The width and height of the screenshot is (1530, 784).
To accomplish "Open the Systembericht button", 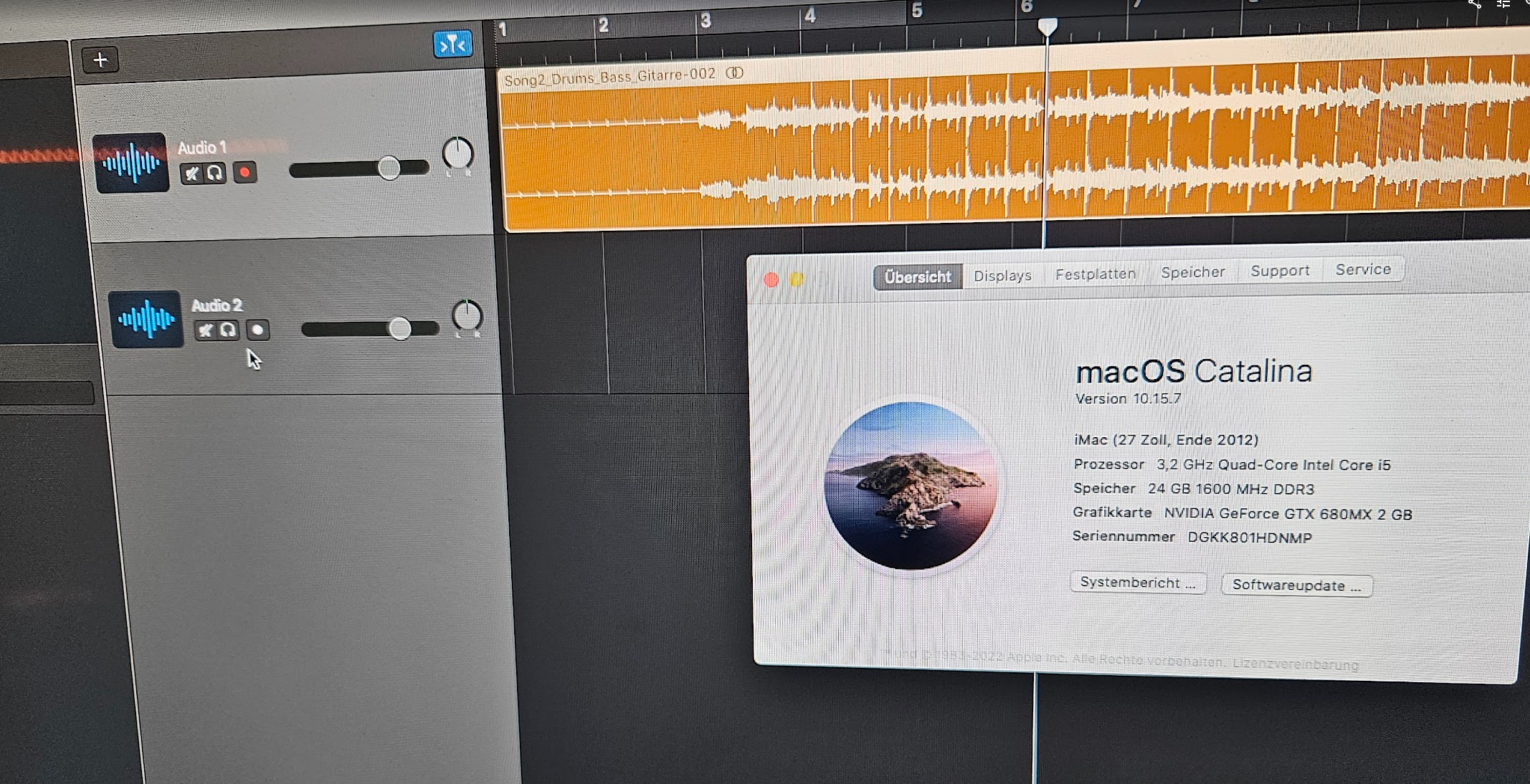I will pyautogui.click(x=1138, y=583).
